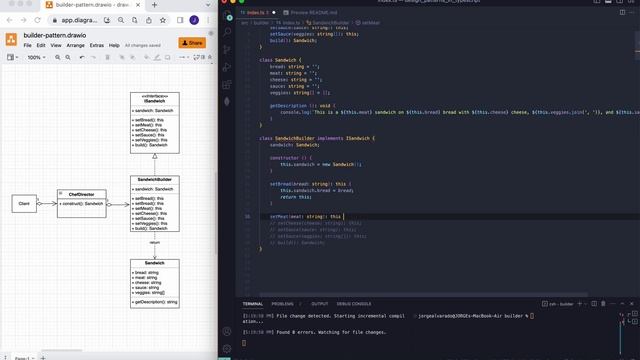Click the shadow rectangle icon in toolbar
The width and height of the screenshot is (640, 360).
(x=168, y=58)
